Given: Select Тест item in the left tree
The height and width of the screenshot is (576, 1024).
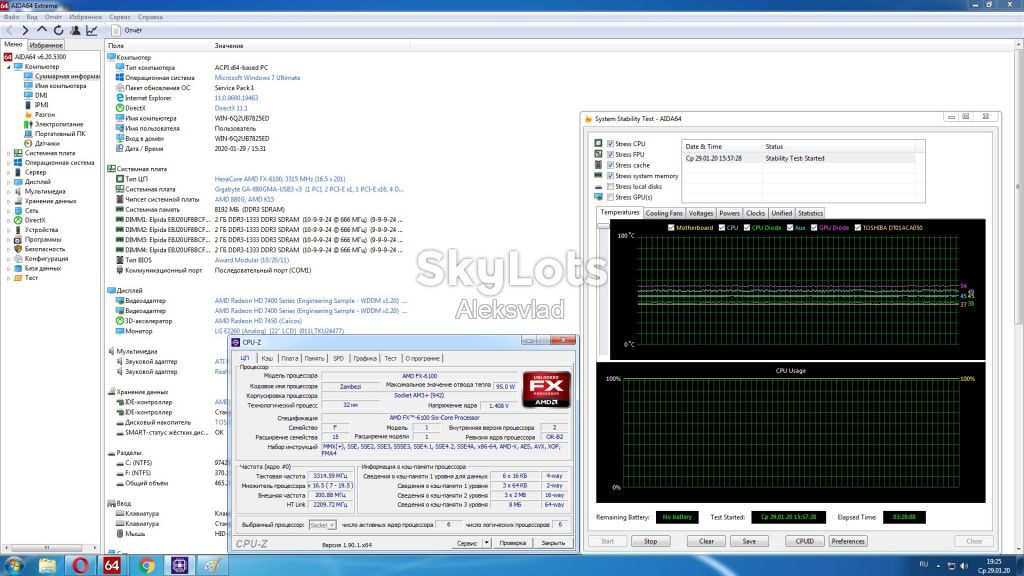Looking at the screenshot, I should [31, 278].
